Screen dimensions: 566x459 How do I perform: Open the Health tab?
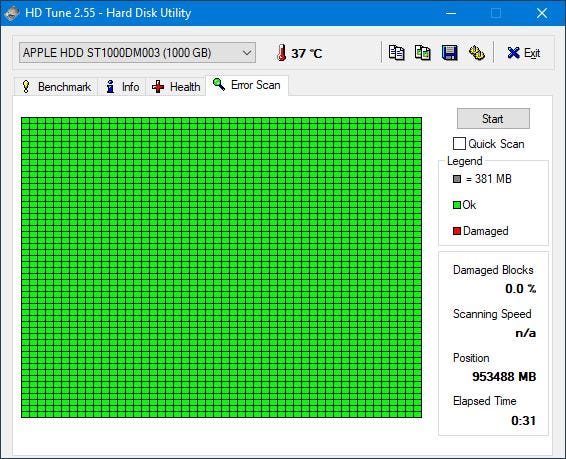176,87
